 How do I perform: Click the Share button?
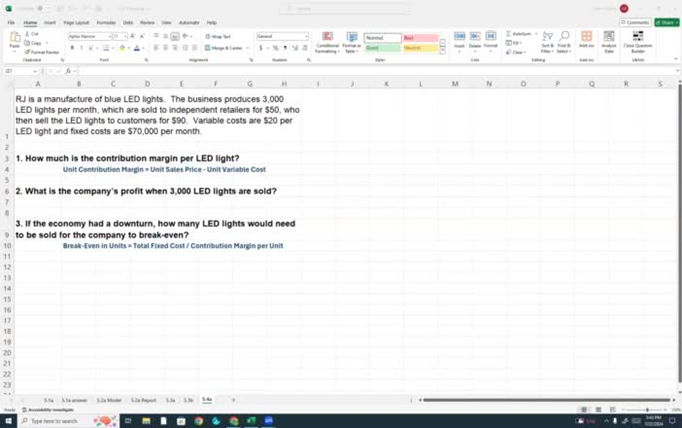pos(668,22)
